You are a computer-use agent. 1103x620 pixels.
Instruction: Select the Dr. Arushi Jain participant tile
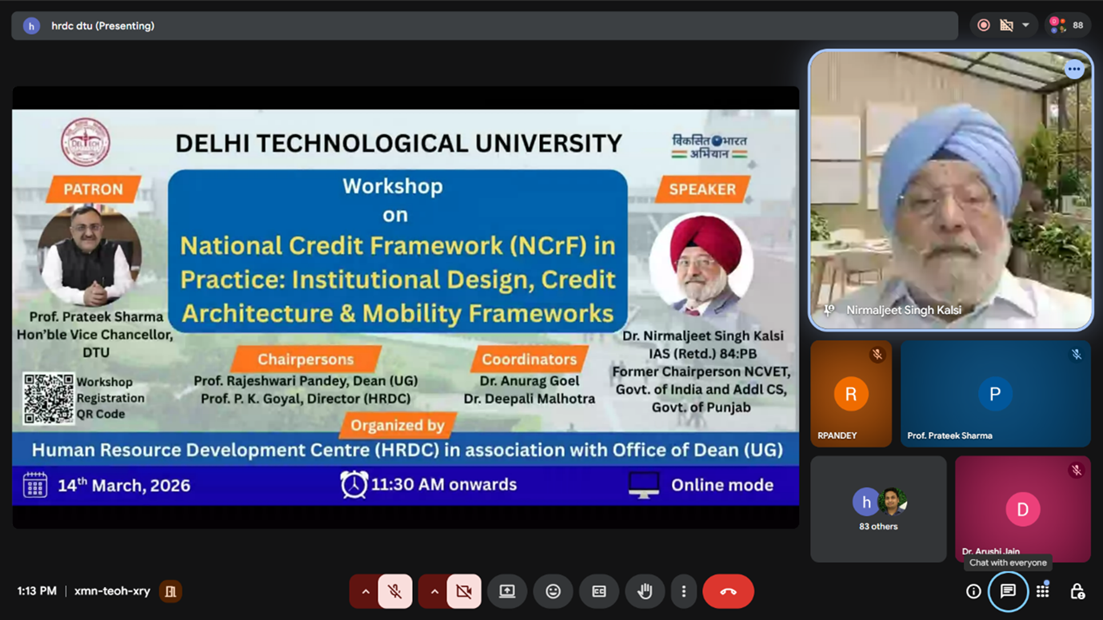1023,509
